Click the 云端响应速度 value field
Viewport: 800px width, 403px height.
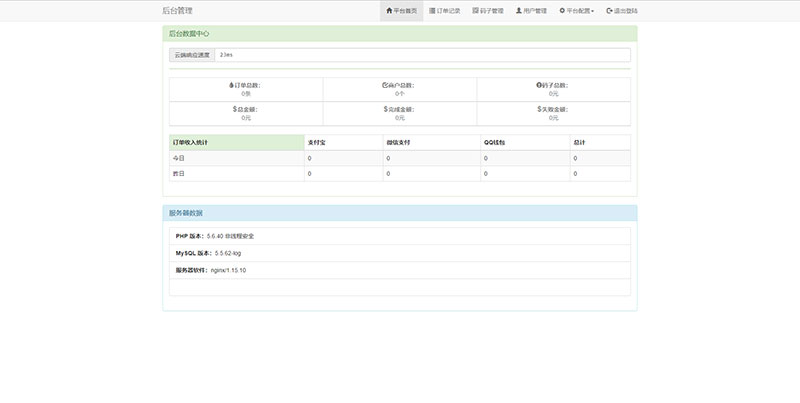pyautogui.click(x=421, y=55)
